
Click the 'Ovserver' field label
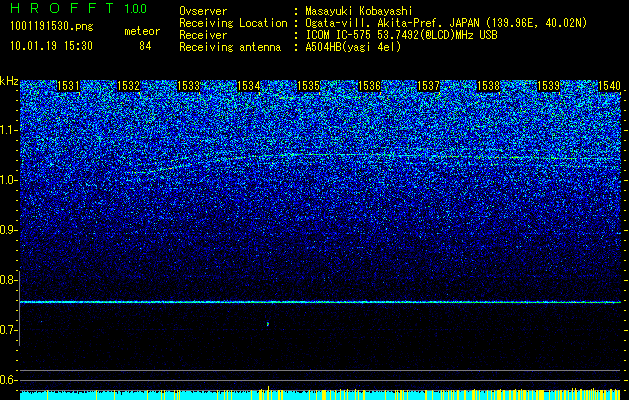(203, 11)
